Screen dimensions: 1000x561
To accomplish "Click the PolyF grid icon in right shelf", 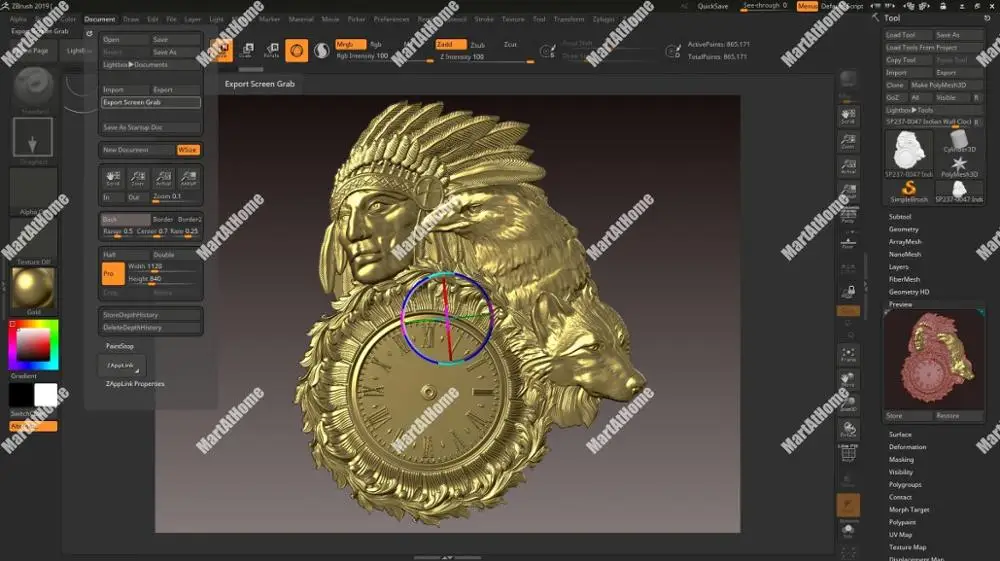I will pyautogui.click(x=848, y=453).
